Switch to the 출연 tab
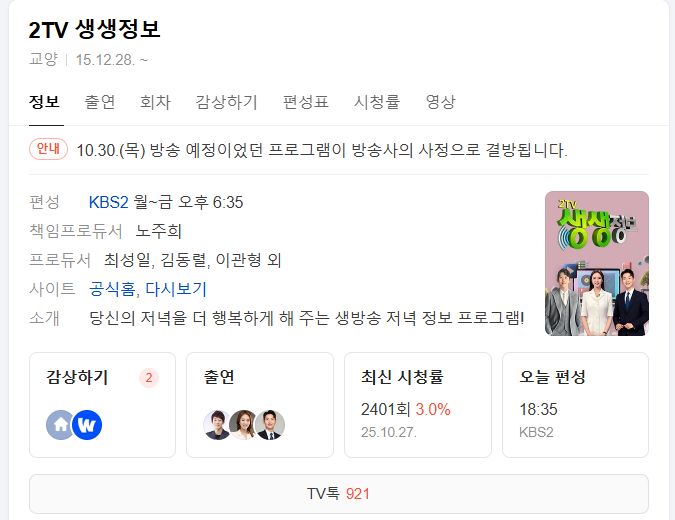Viewport: 675px width, 520px height. point(100,102)
